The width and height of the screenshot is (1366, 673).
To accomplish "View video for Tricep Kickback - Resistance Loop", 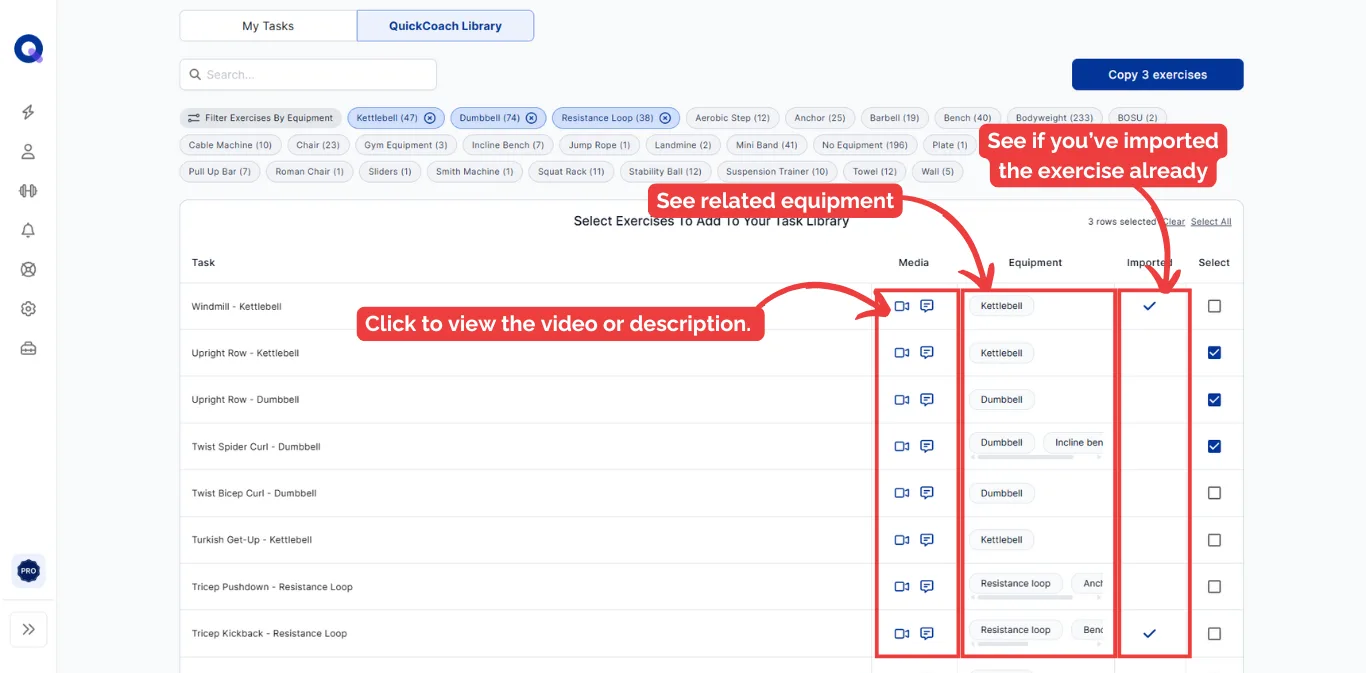I will click(902, 633).
